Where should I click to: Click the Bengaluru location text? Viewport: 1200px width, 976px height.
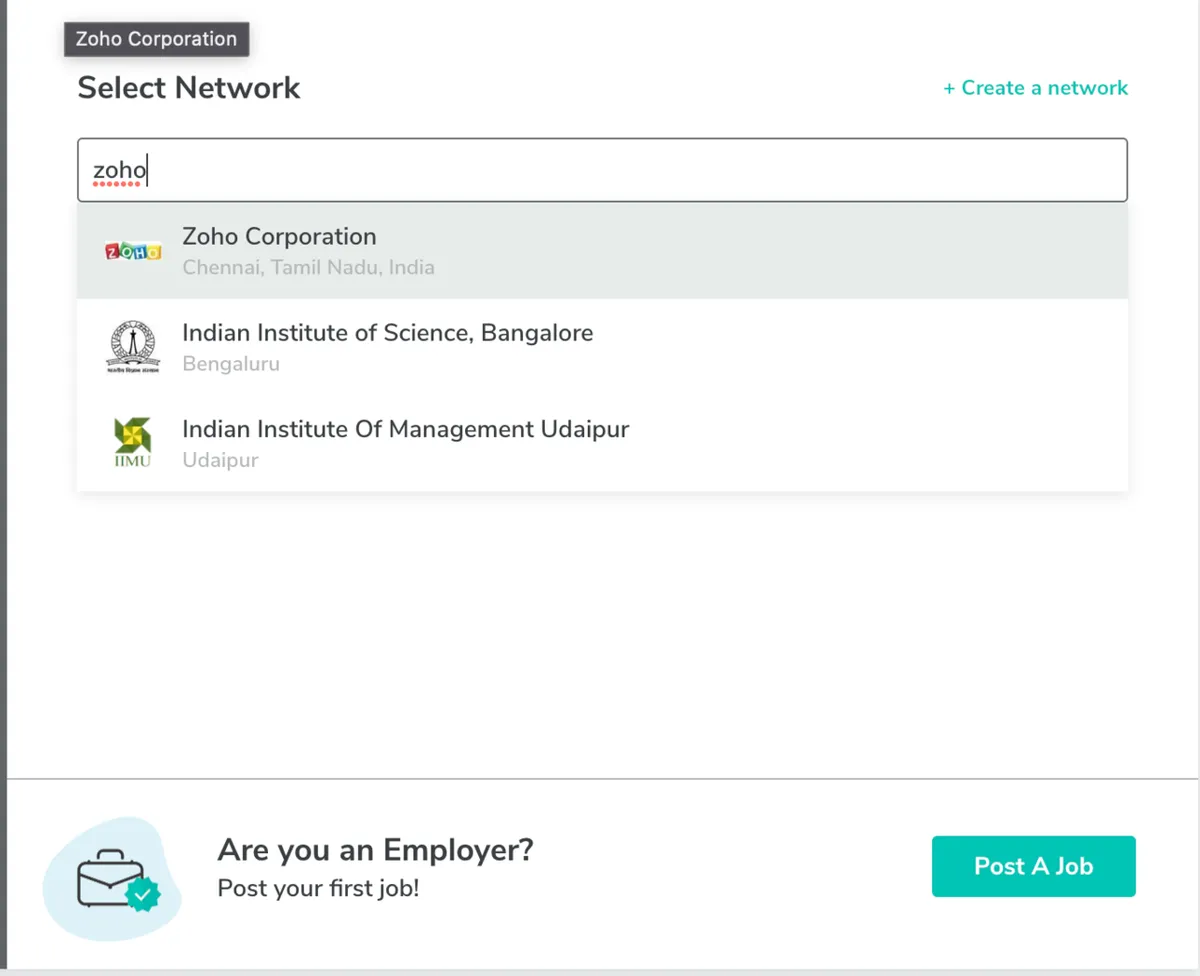point(231,364)
